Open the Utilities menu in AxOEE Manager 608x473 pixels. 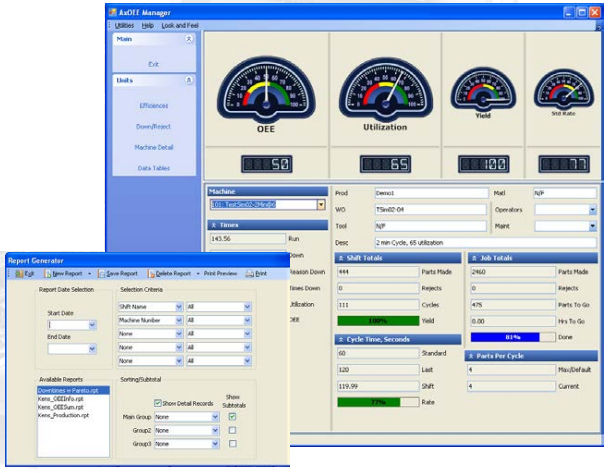(x=124, y=26)
